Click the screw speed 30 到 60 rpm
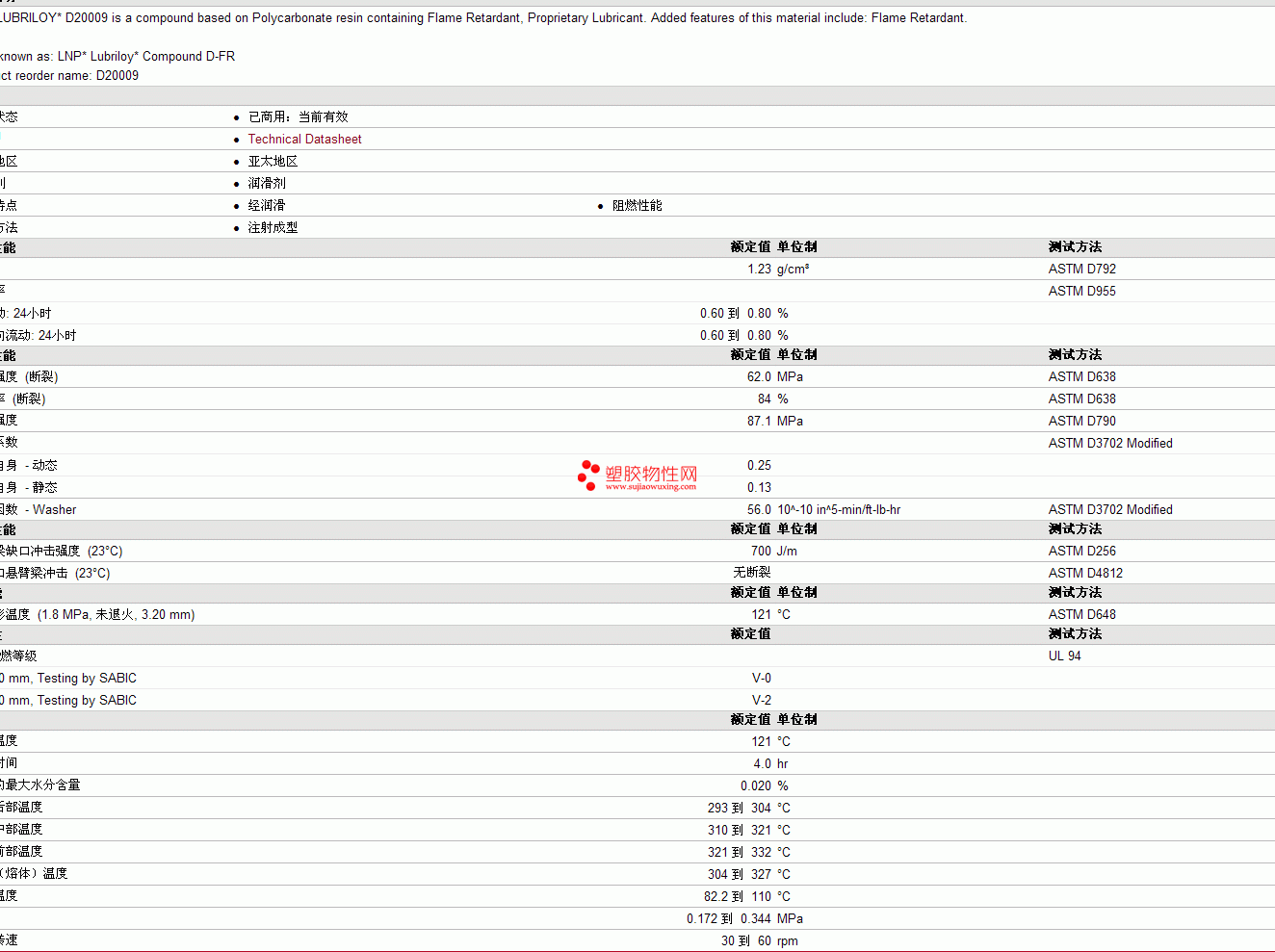 click(x=760, y=940)
